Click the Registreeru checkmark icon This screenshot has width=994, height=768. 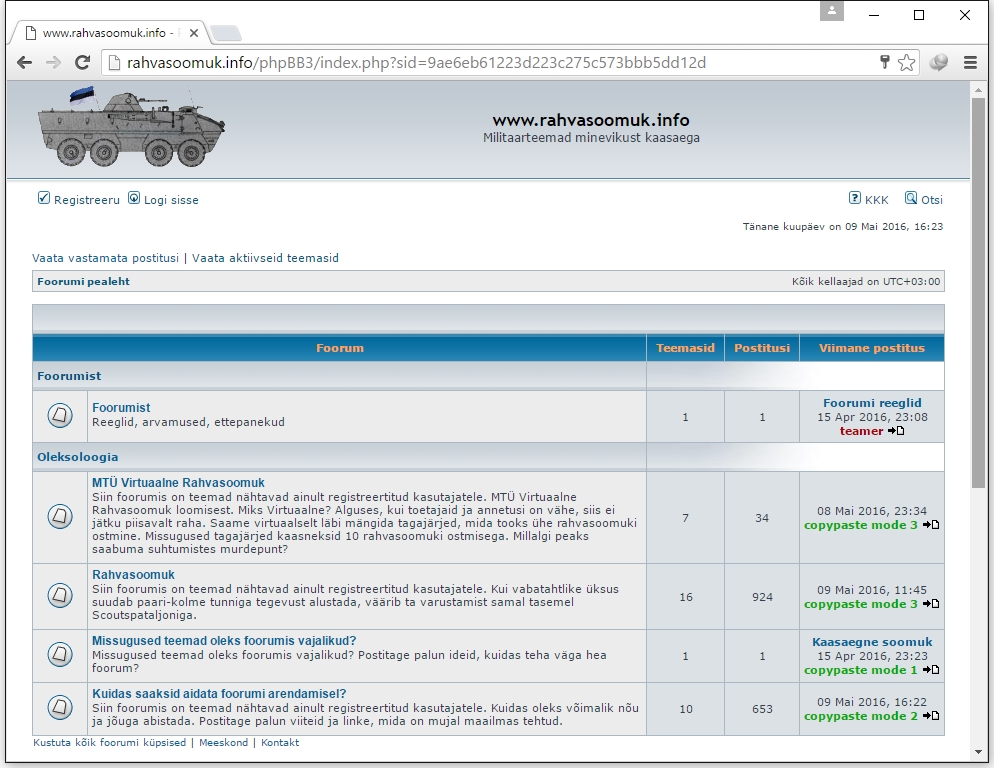(44, 198)
